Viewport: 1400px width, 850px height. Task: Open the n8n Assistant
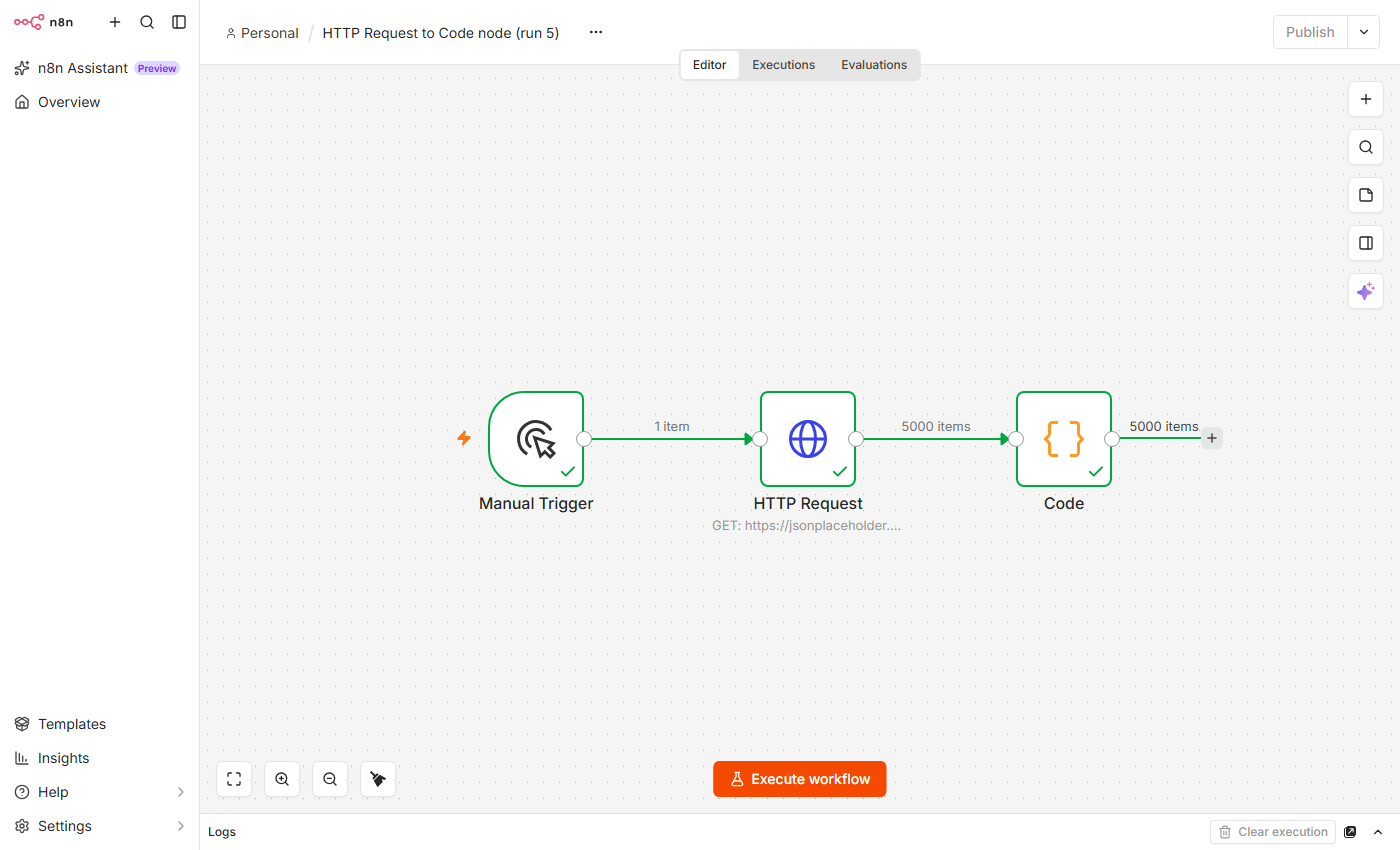click(97, 68)
